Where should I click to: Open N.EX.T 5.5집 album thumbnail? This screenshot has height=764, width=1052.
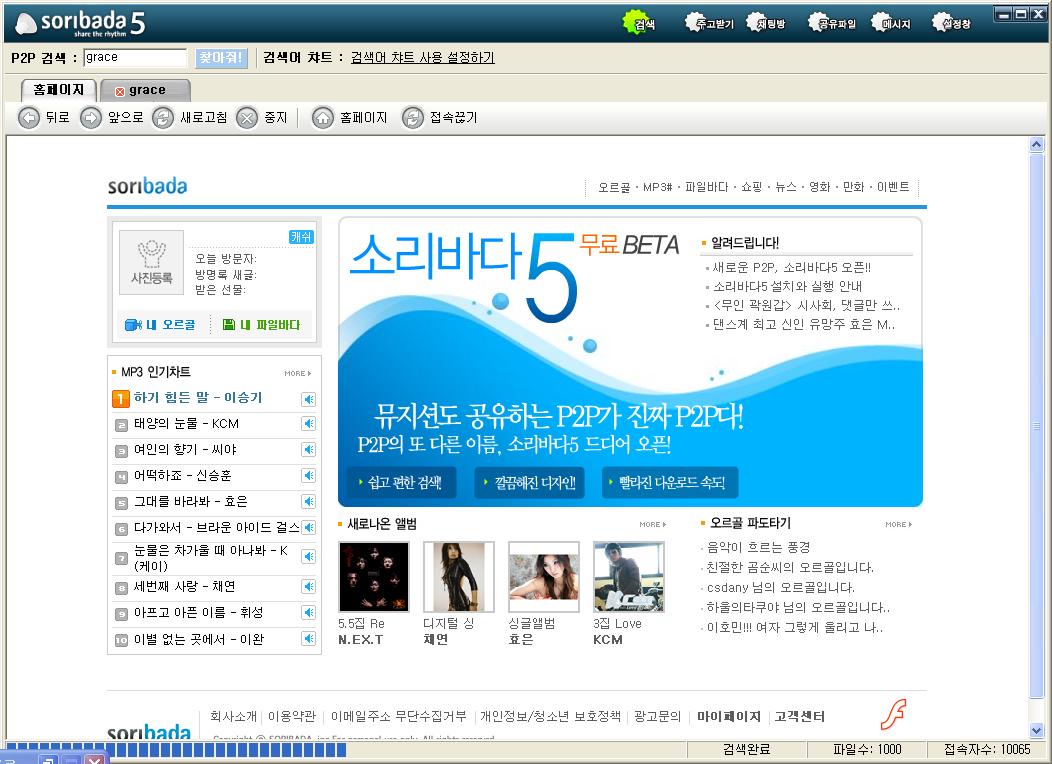pyautogui.click(x=374, y=577)
